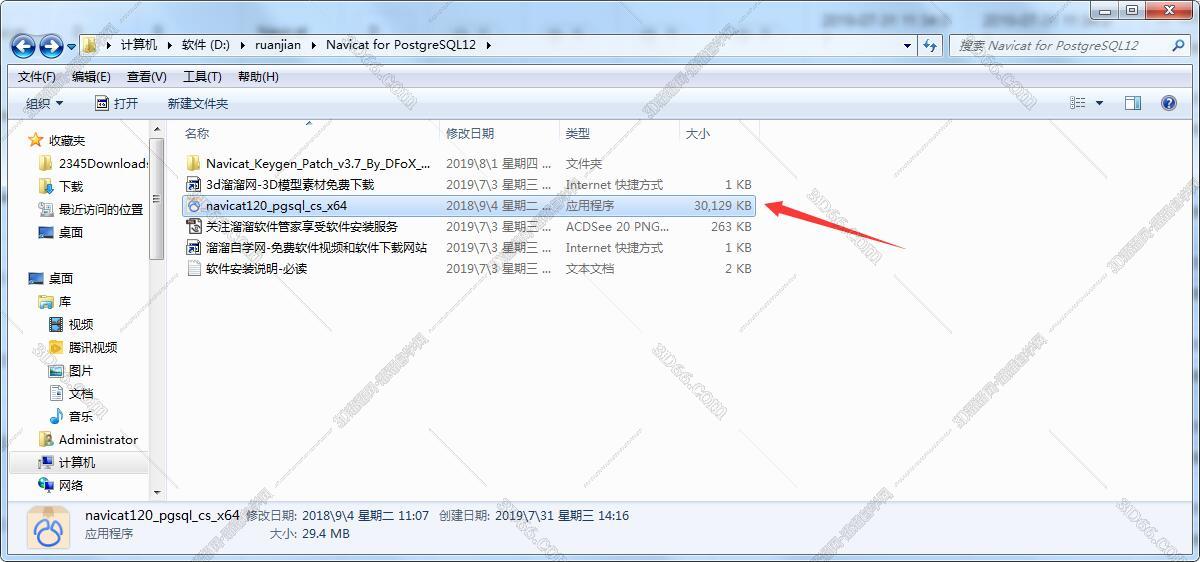Open help with the question mark icon
The height and width of the screenshot is (562, 1200).
pyautogui.click(x=1169, y=103)
